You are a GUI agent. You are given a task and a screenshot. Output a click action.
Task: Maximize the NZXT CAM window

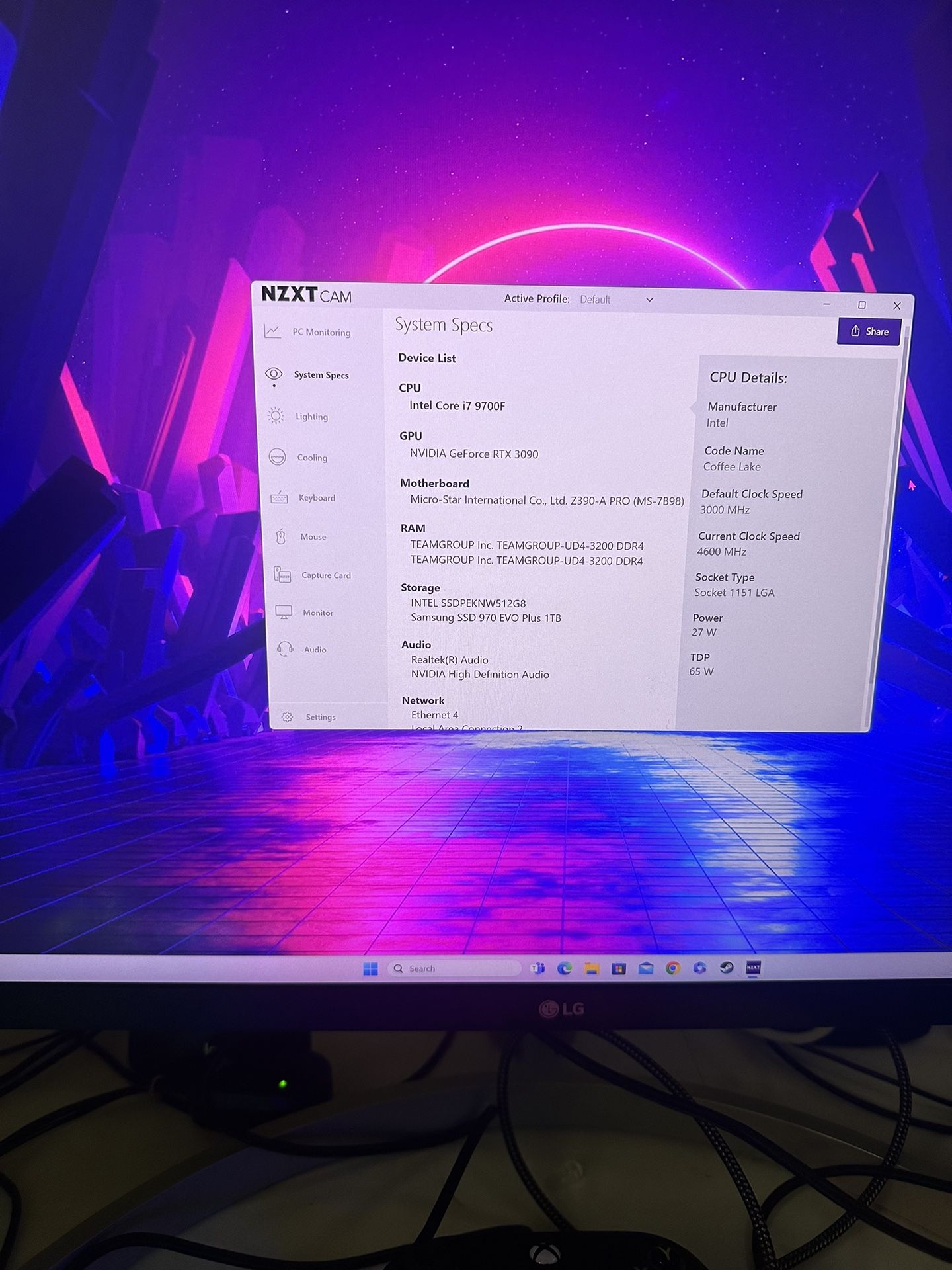861,305
